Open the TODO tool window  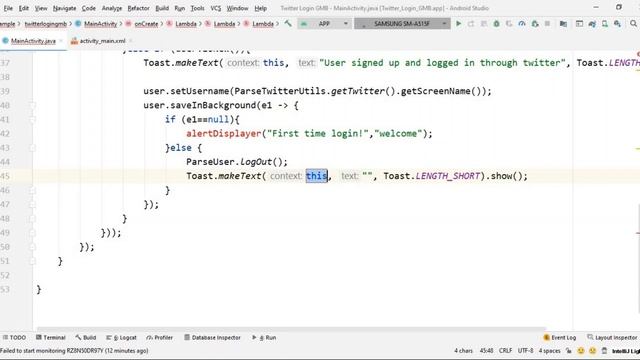tap(14, 338)
